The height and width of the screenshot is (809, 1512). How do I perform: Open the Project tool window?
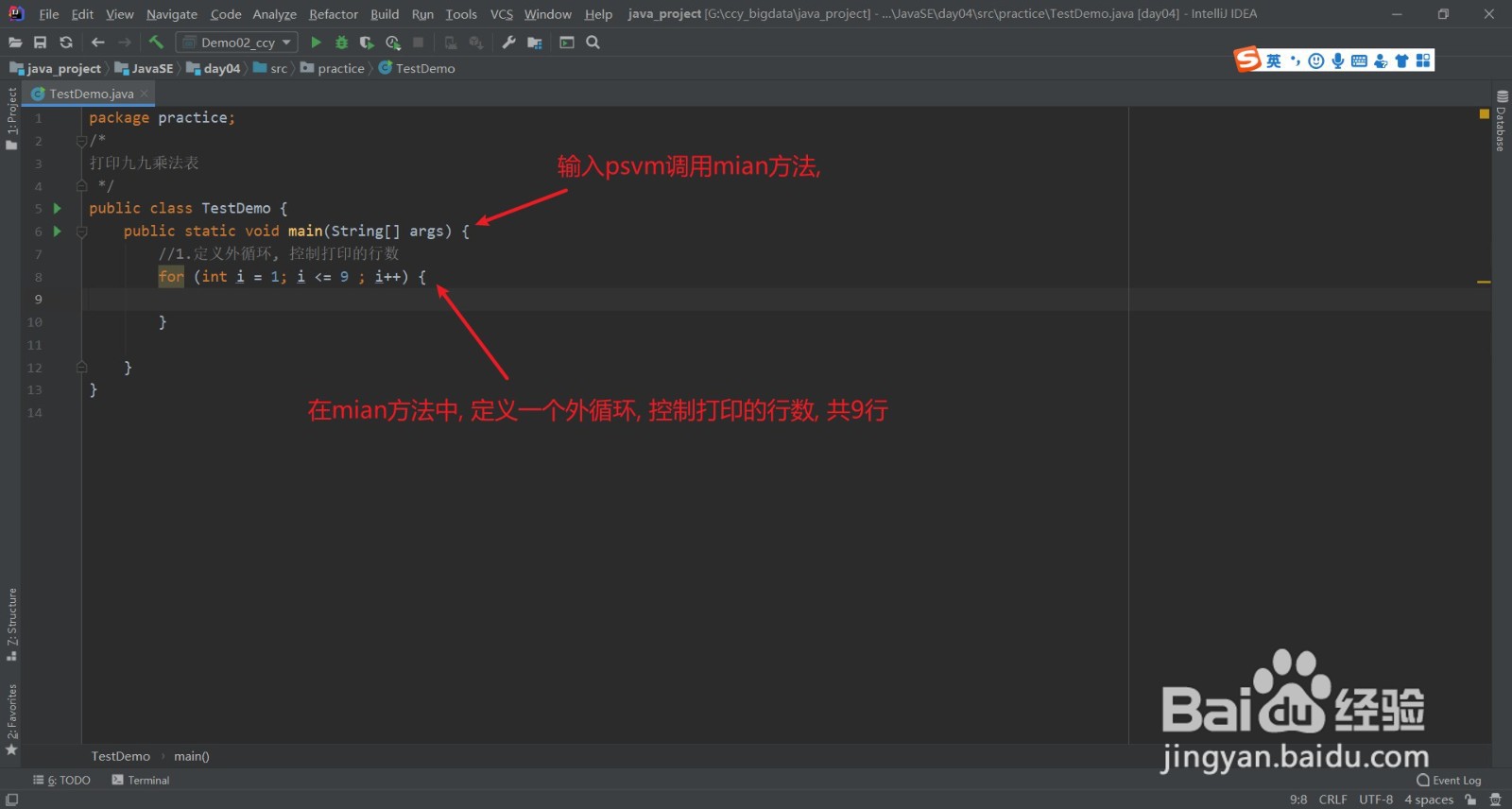(x=11, y=118)
